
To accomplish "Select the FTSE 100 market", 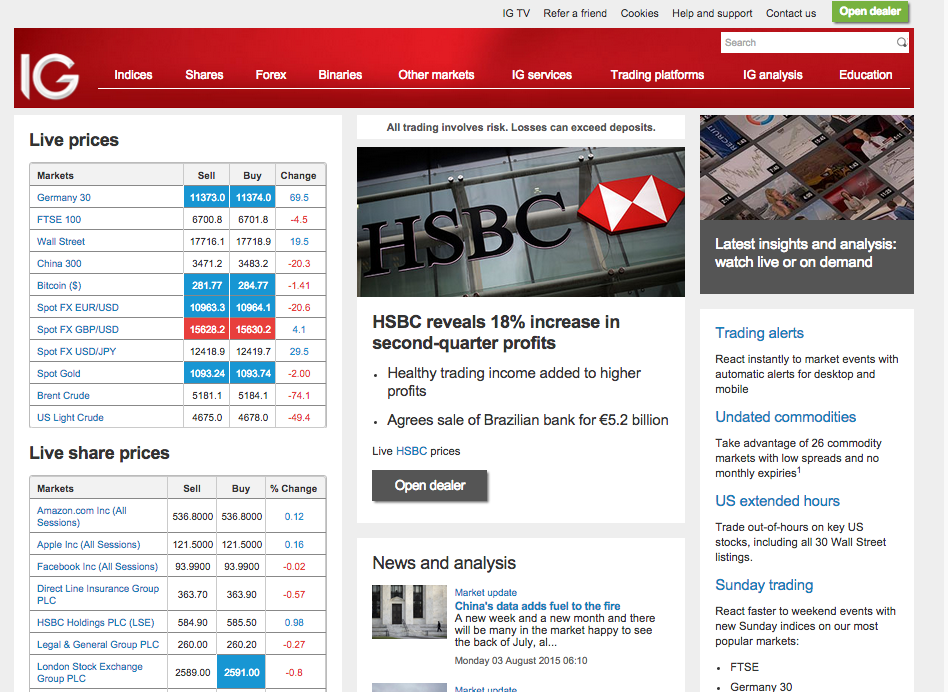I will tap(59, 219).
